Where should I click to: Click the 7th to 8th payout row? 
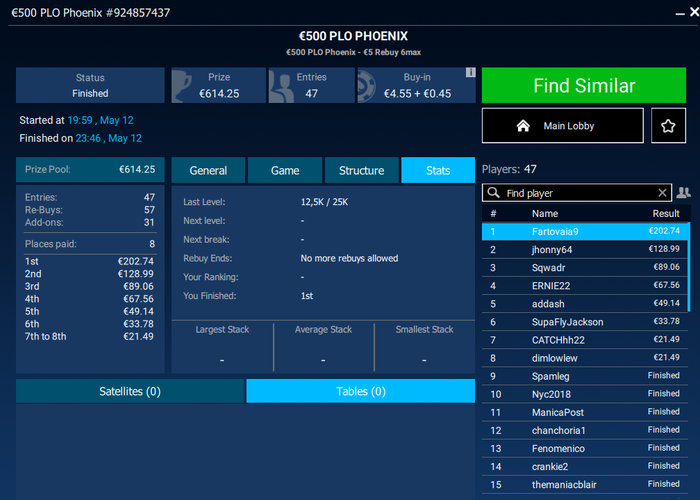coord(89,336)
